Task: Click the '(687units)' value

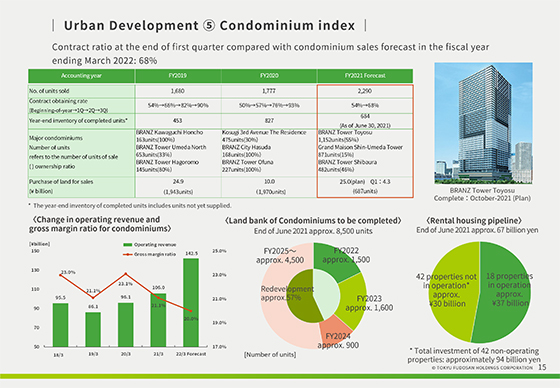Action: 365,191
